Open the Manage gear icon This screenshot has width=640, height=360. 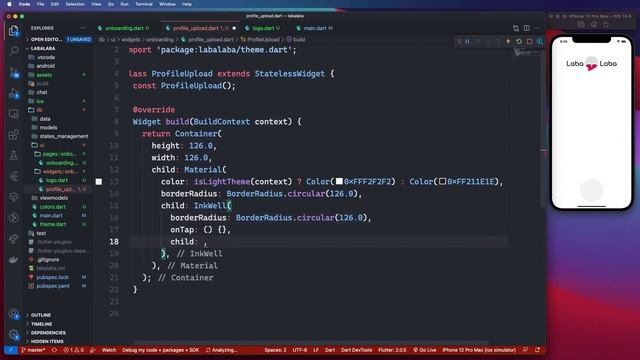pos(13,335)
